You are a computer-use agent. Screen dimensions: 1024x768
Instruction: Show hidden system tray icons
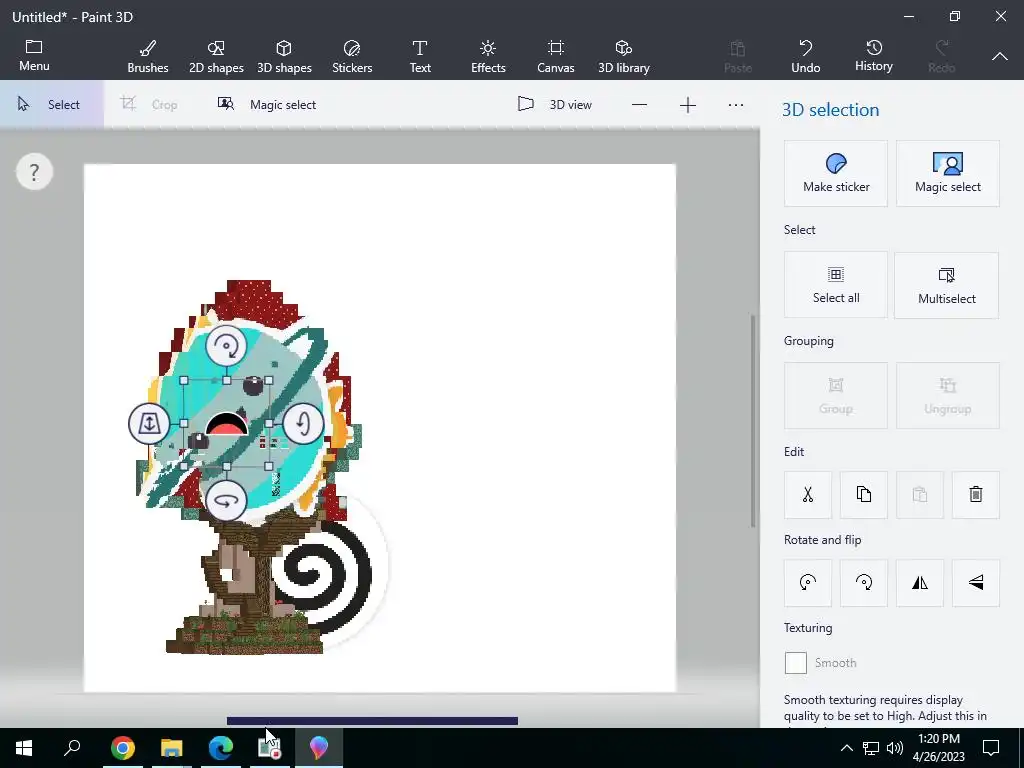coord(846,748)
